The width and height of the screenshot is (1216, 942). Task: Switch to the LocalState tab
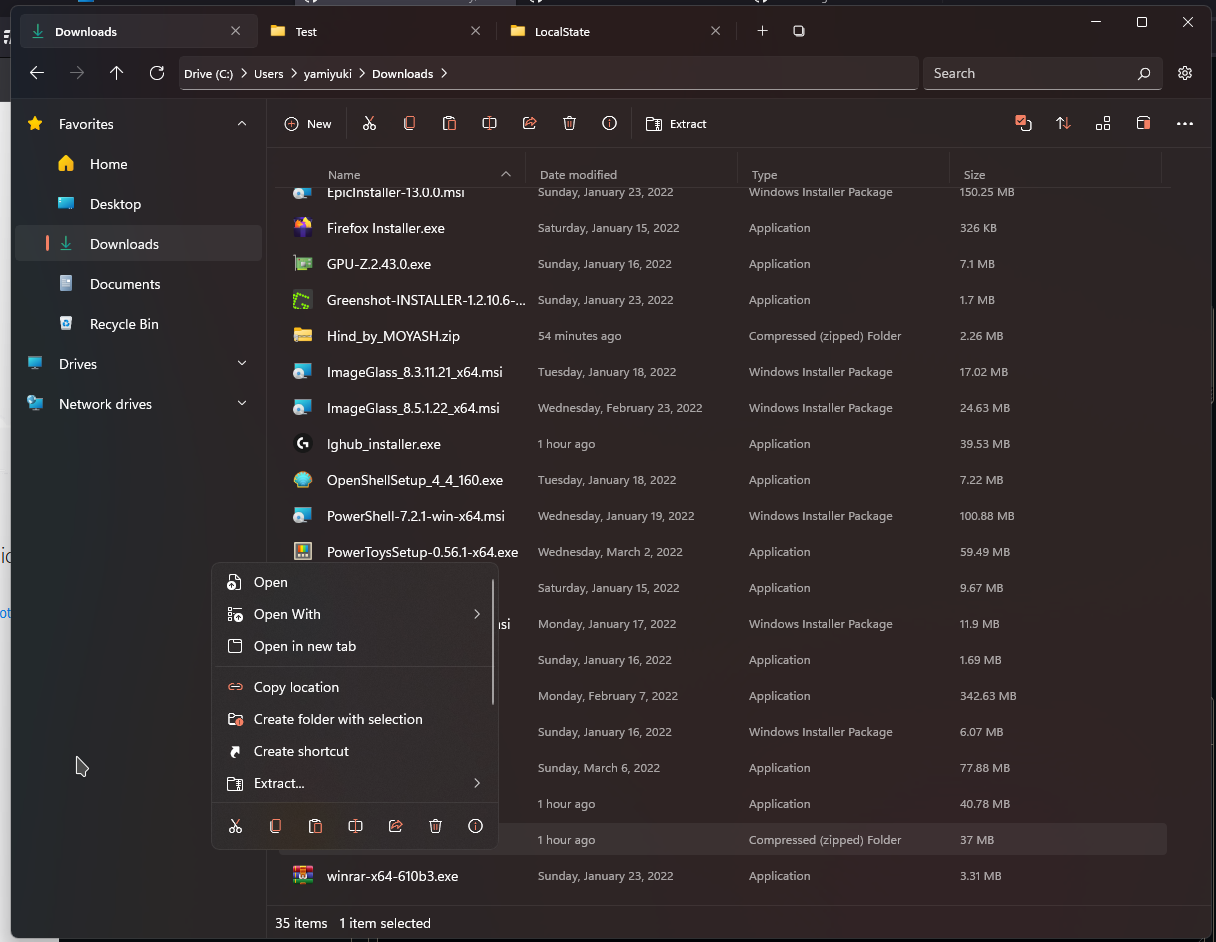pos(563,31)
